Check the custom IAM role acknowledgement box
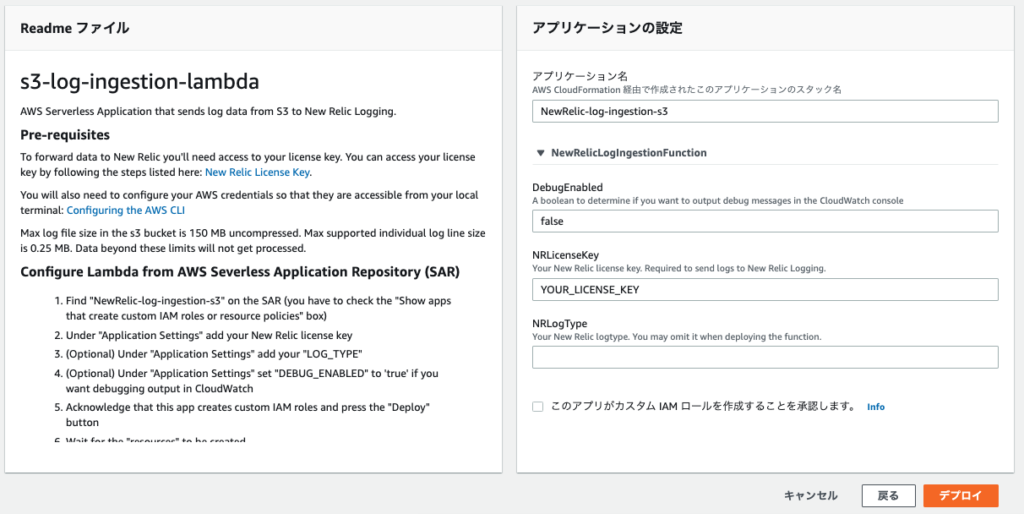1024x514 pixels. (x=537, y=406)
